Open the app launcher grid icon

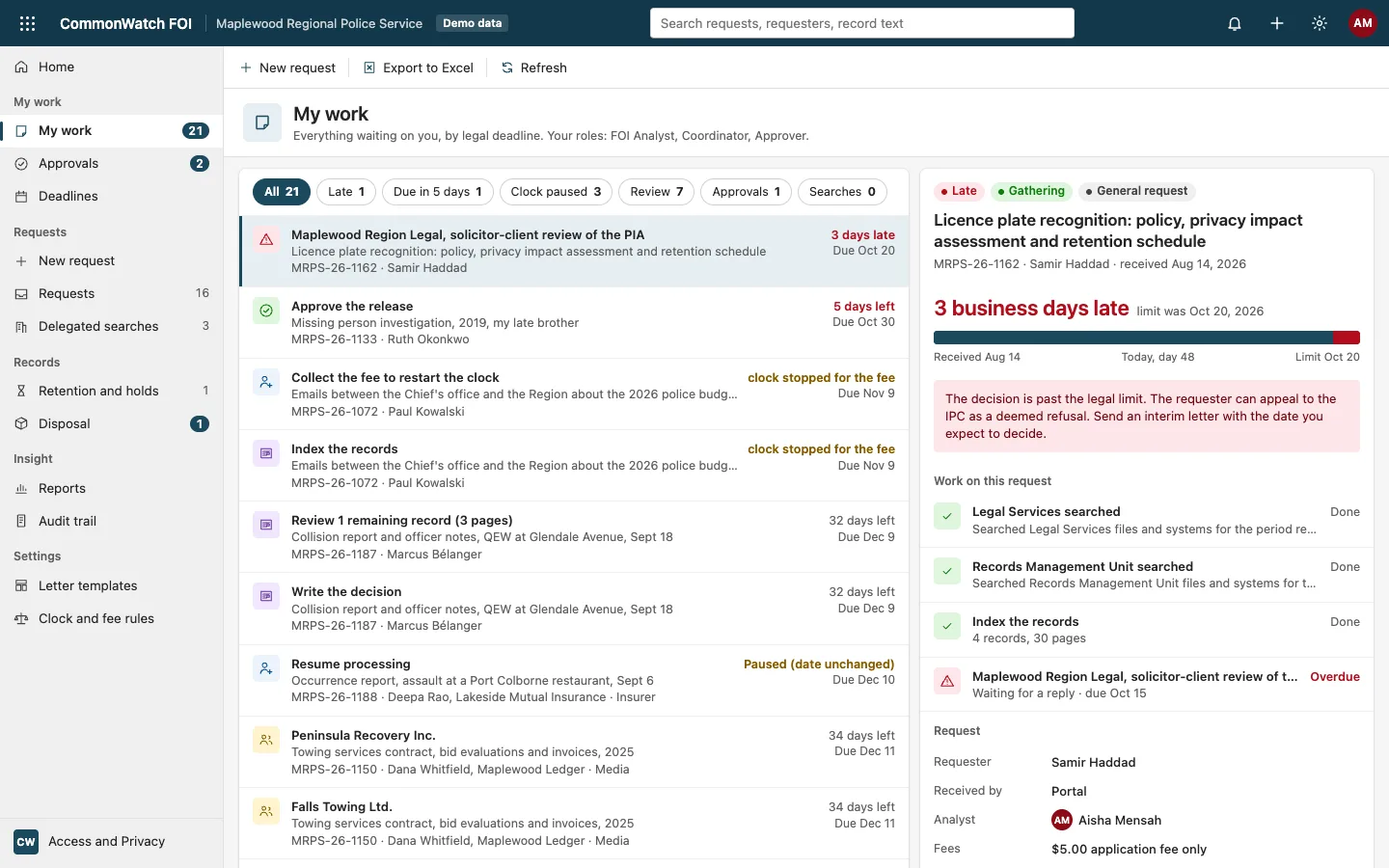(x=27, y=23)
